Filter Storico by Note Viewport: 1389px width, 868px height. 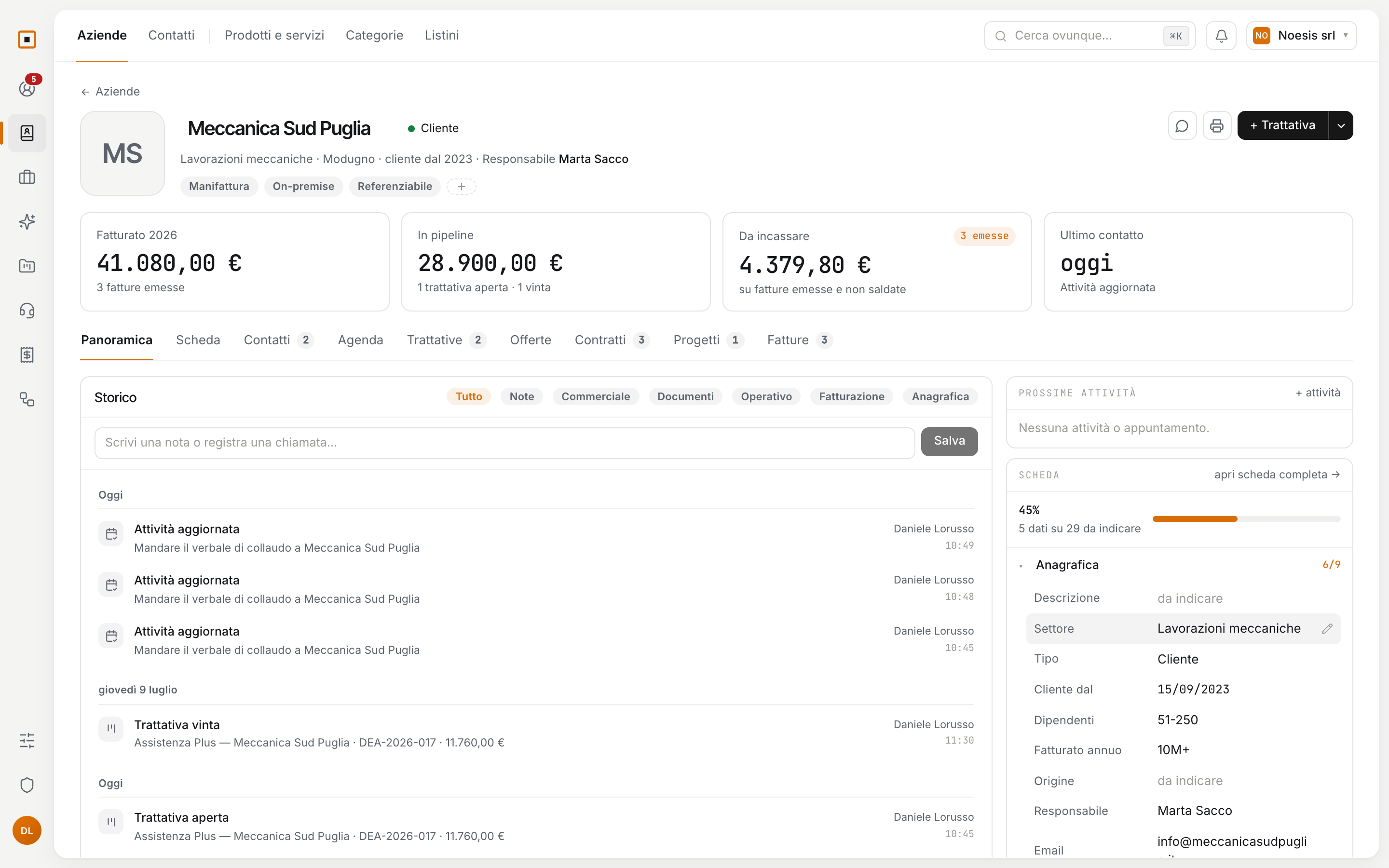(521, 396)
